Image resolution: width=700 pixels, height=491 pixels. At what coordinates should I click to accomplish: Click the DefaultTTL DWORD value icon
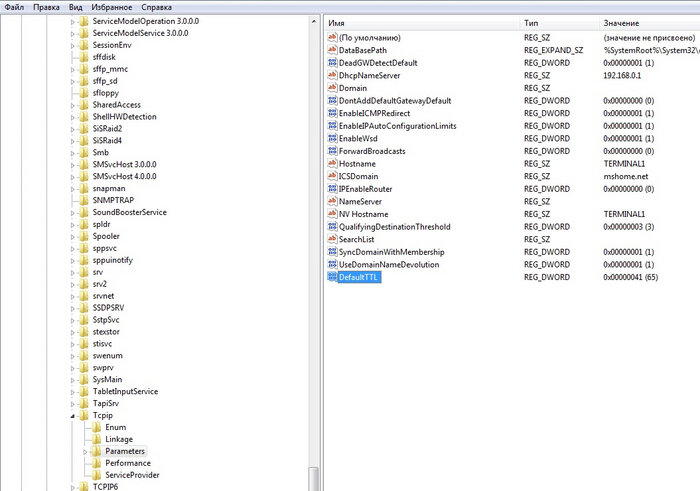(332, 277)
